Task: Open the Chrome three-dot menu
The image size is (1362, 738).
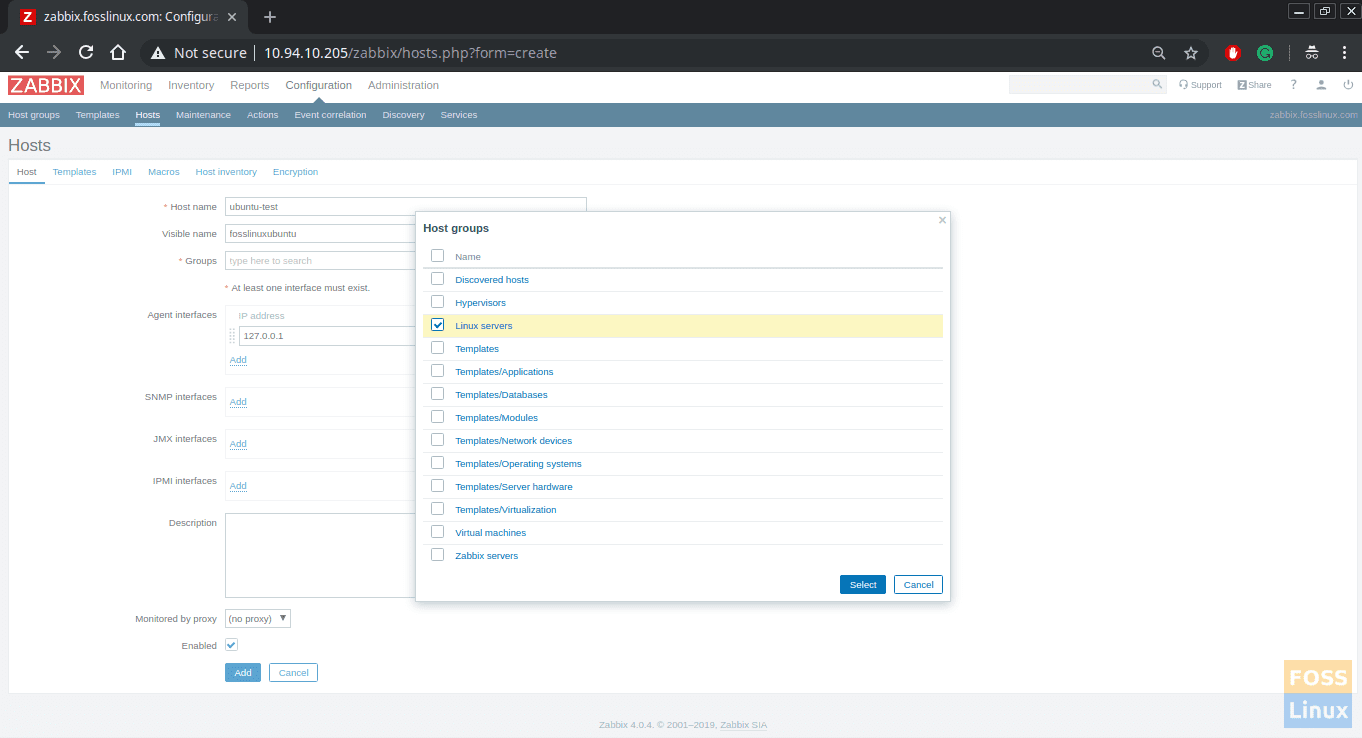Action: [x=1343, y=53]
